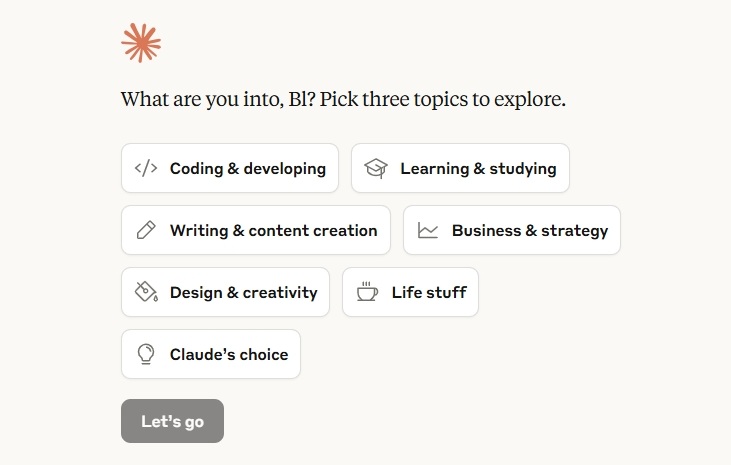Click the "Claude's choice" label text
731x465 pixels.
(x=229, y=354)
